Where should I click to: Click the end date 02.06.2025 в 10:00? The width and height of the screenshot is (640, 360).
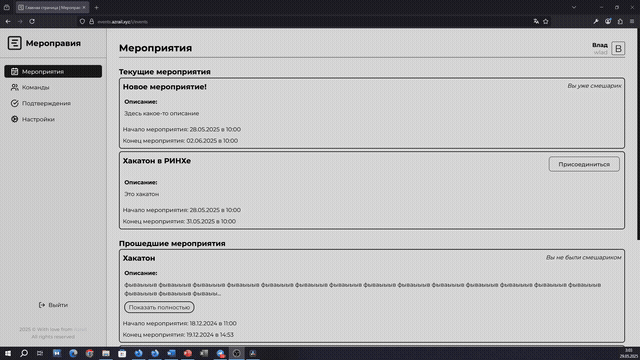point(212,140)
